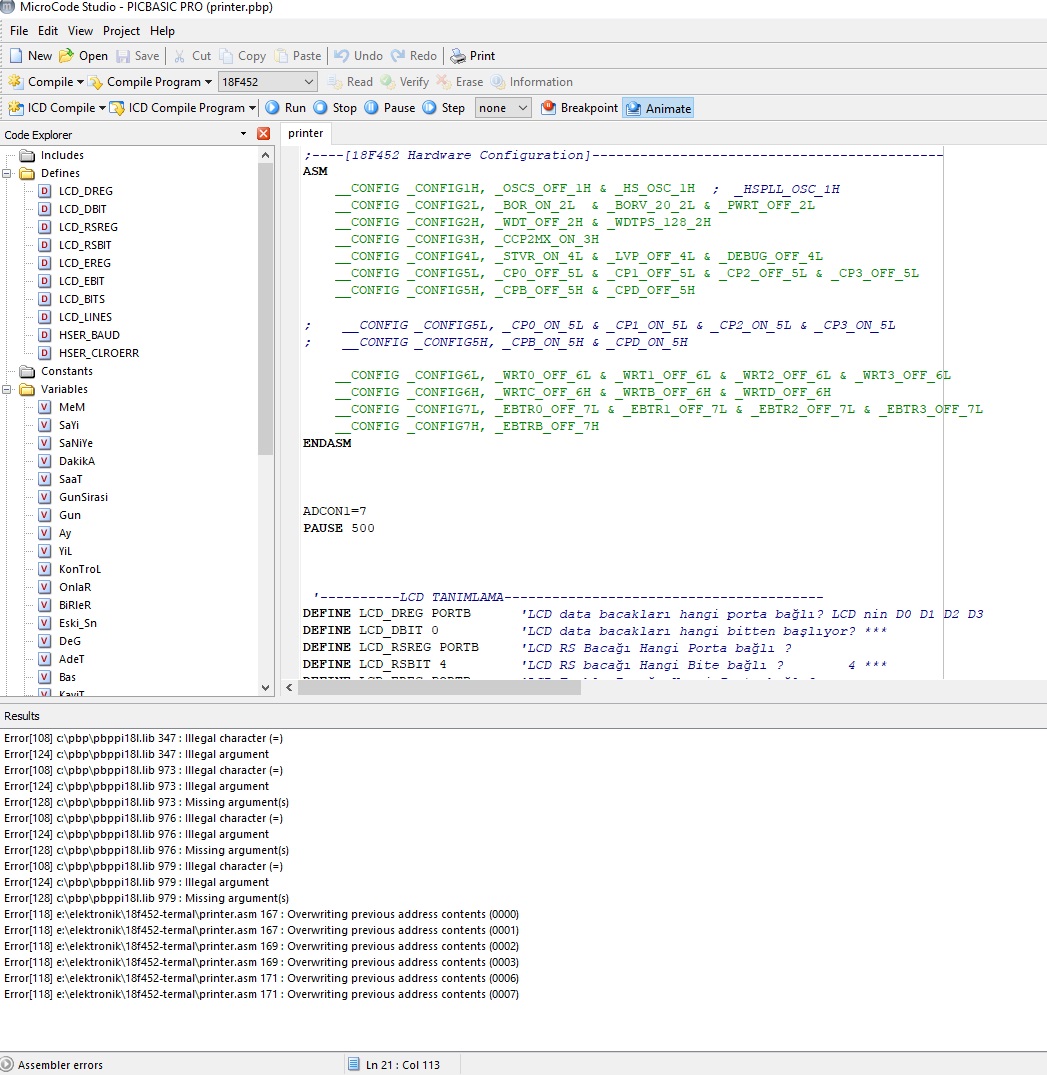Open the Project menu
Viewport: 1047px width, 1075px height.
(121, 31)
